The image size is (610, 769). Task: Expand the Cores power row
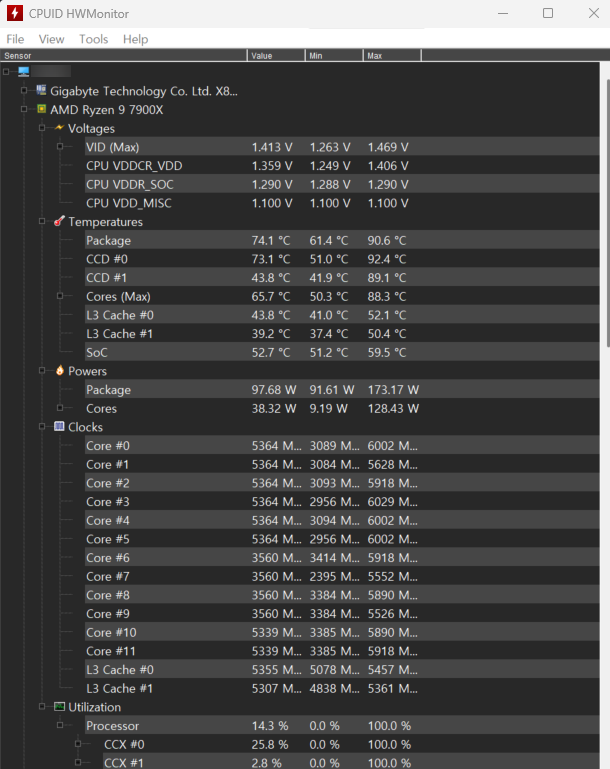click(60, 408)
